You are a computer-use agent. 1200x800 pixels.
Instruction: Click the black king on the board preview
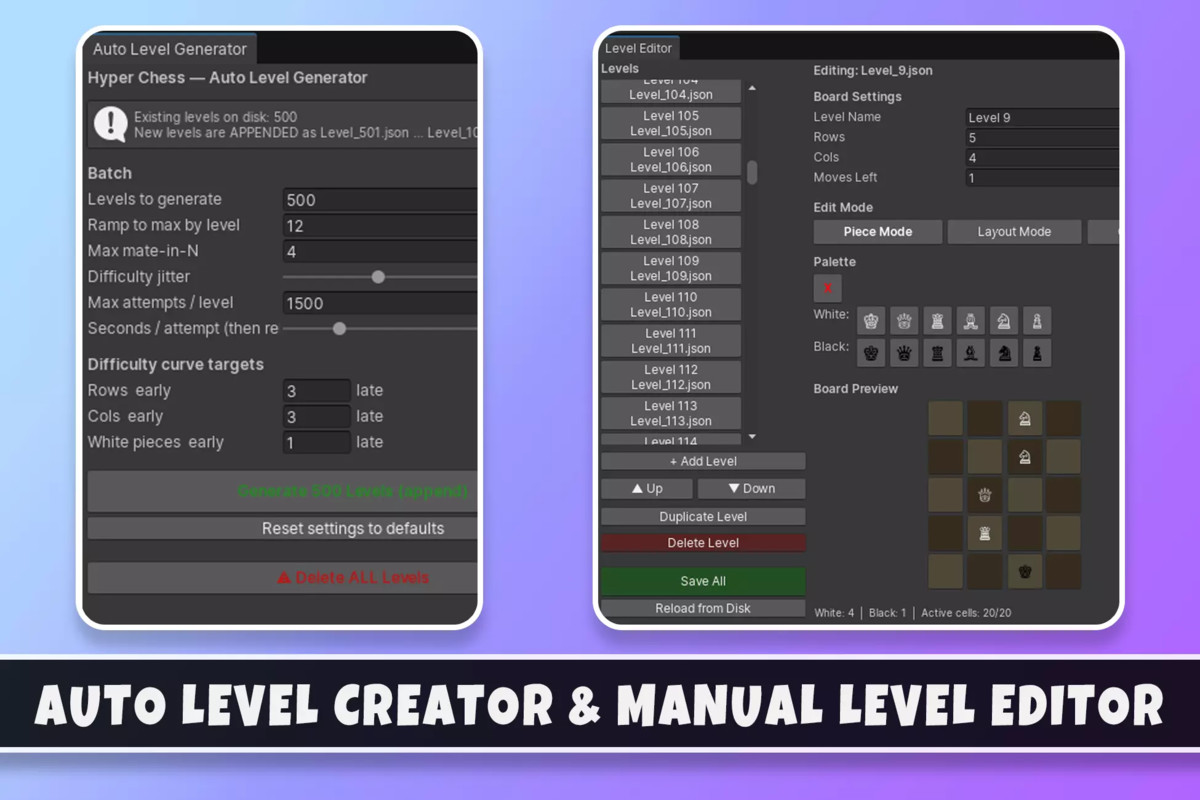pos(1025,572)
